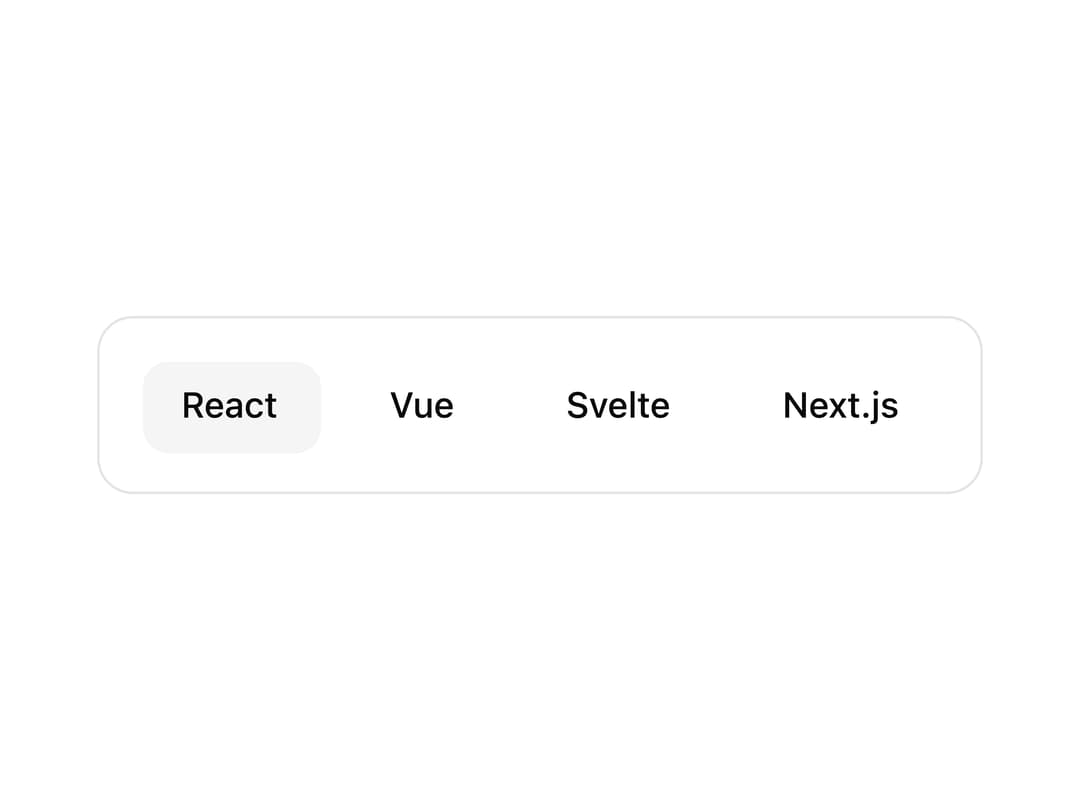Pick Vue in the framework selector
Image resolution: width=1080 pixels, height=810 pixels.
[x=422, y=407]
